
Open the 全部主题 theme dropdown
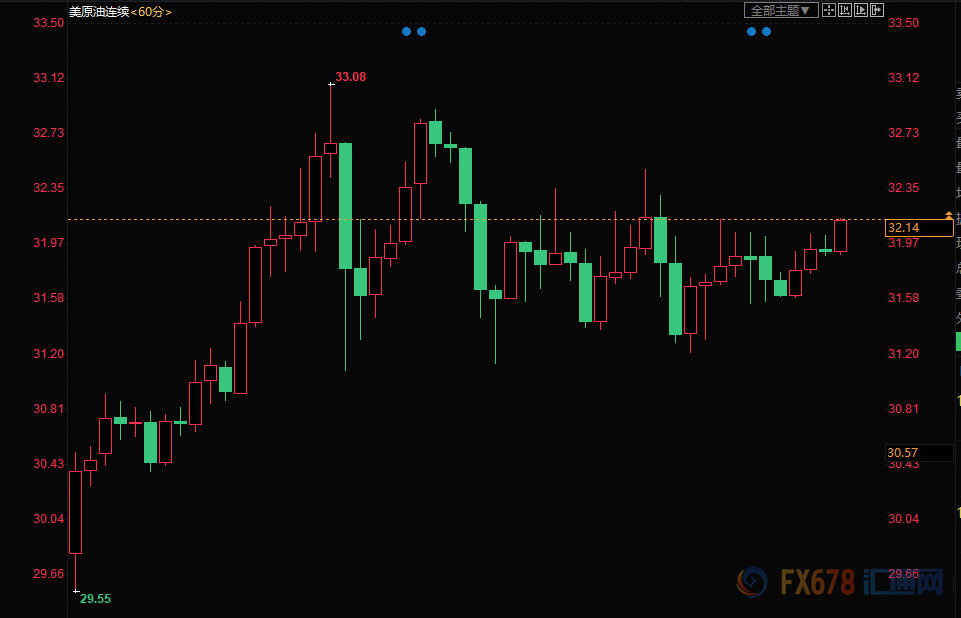coord(781,10)
